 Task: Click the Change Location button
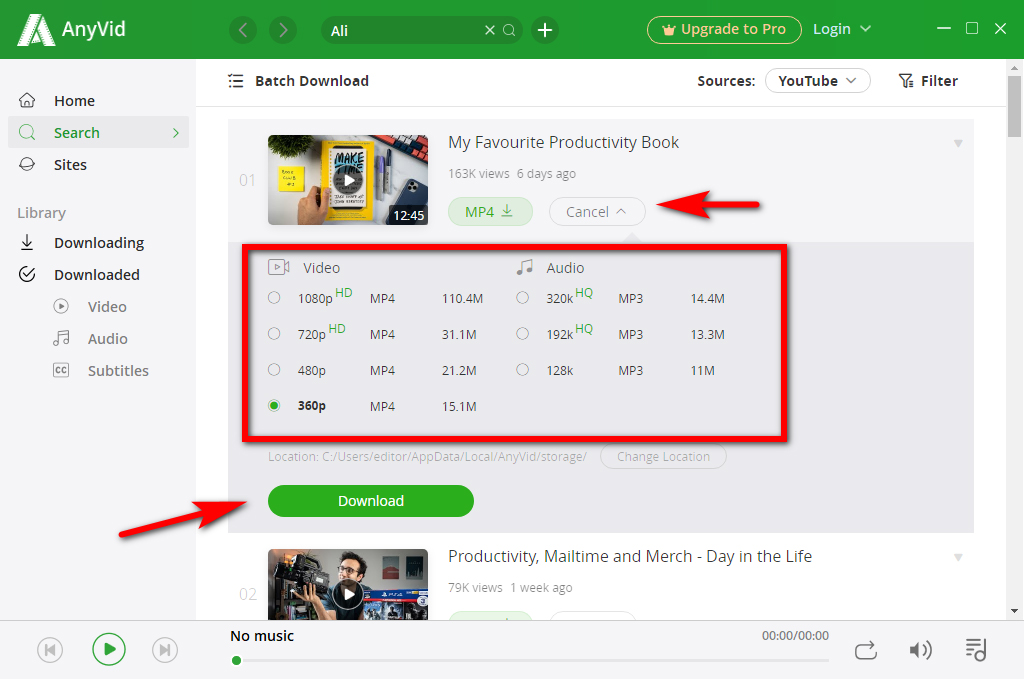tap(663, 456)
